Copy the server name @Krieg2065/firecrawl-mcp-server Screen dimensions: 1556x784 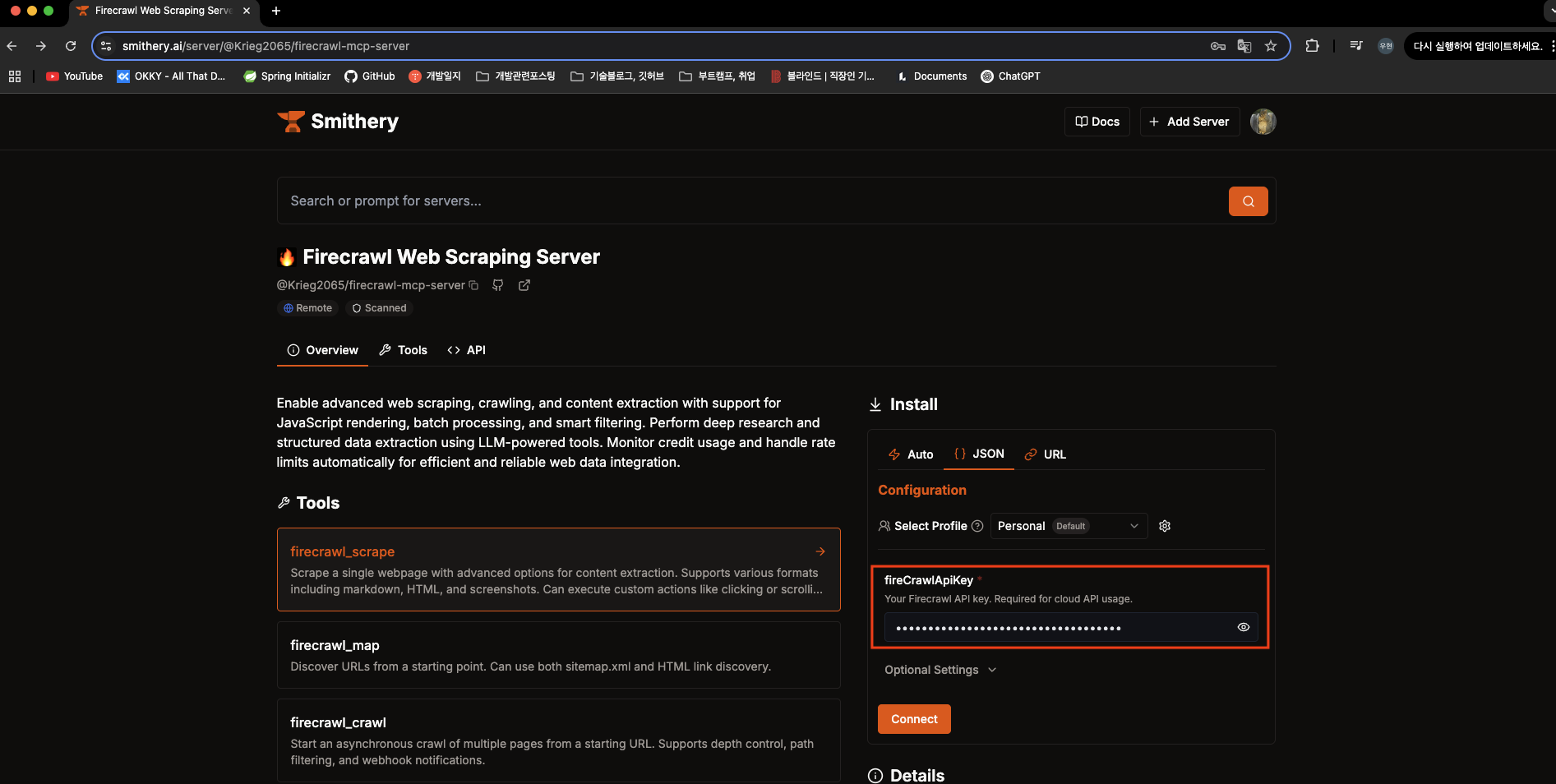pyautogui.click(x=473, y=285)
